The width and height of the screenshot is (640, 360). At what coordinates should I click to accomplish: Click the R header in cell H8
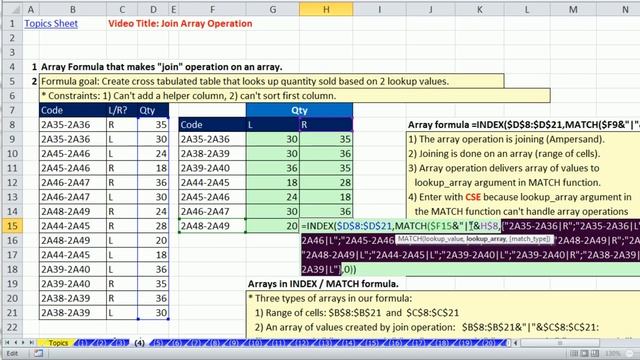pos(326,124)
